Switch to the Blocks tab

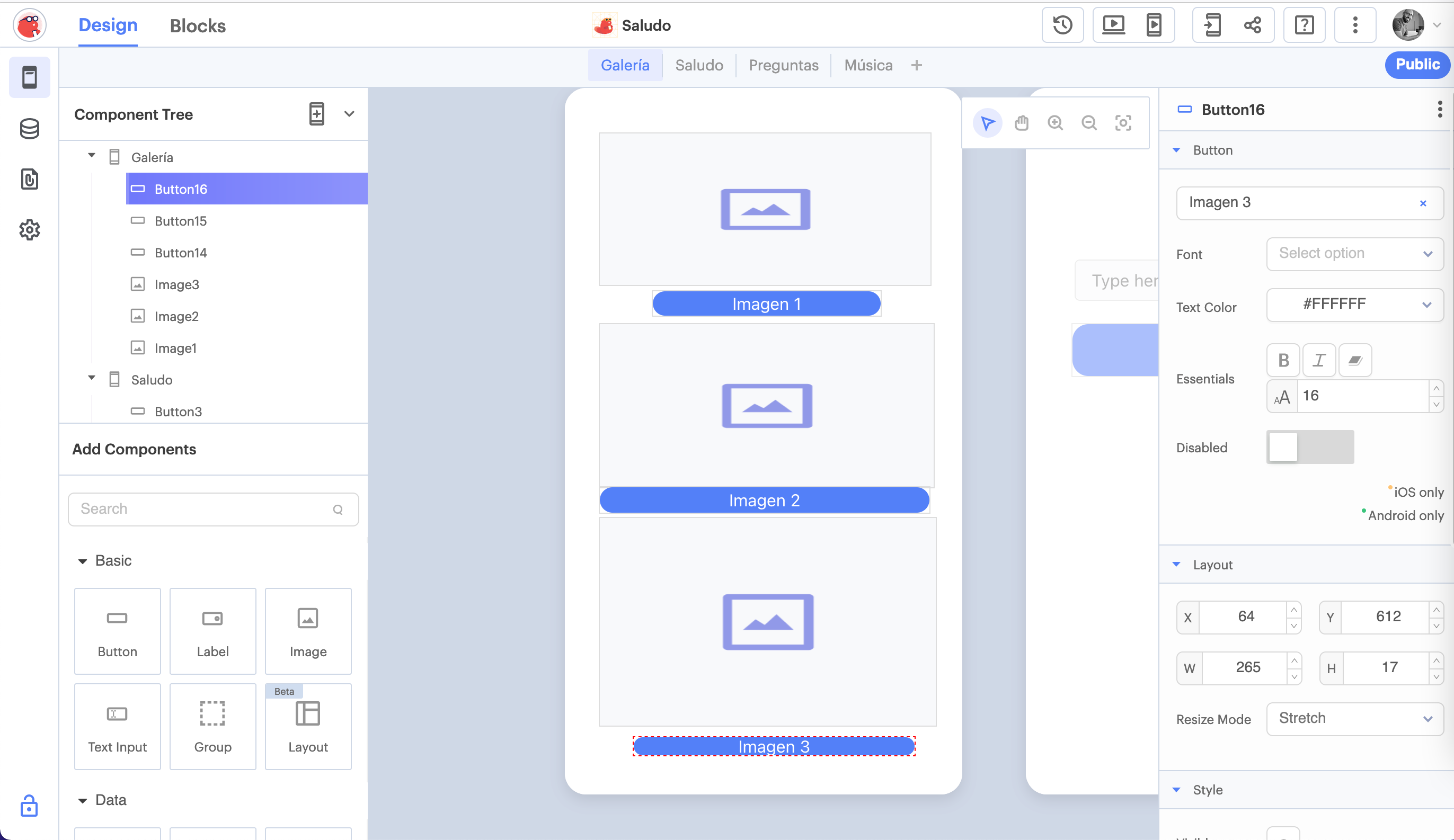pyautogui.click(x=197, y=26)
